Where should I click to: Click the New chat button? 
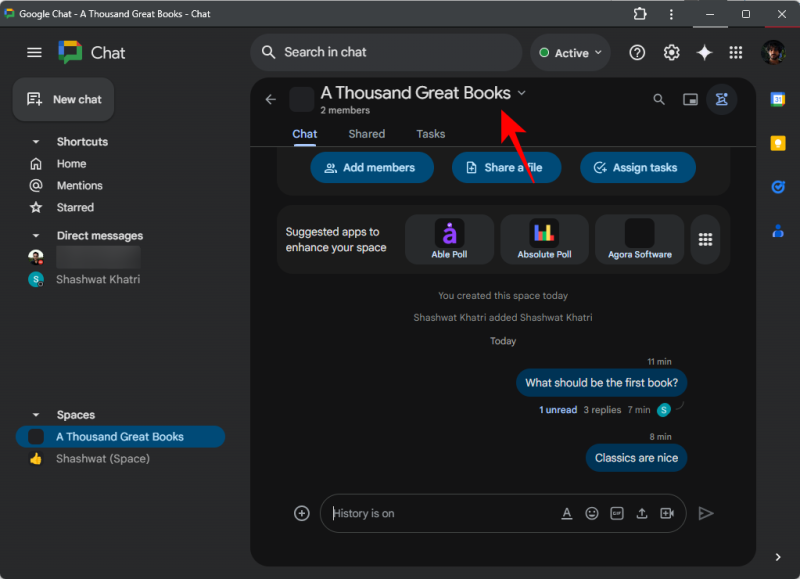pyautogui.click(x=65, y=99)
